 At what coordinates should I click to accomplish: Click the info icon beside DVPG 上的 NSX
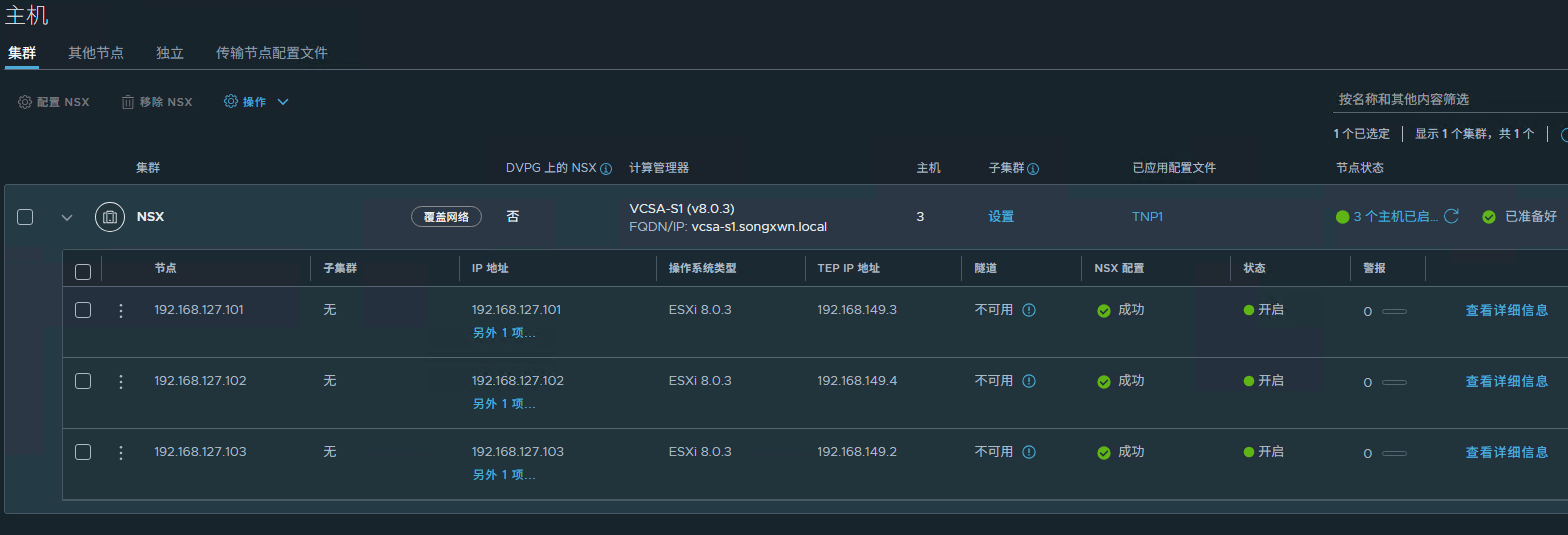605,169
